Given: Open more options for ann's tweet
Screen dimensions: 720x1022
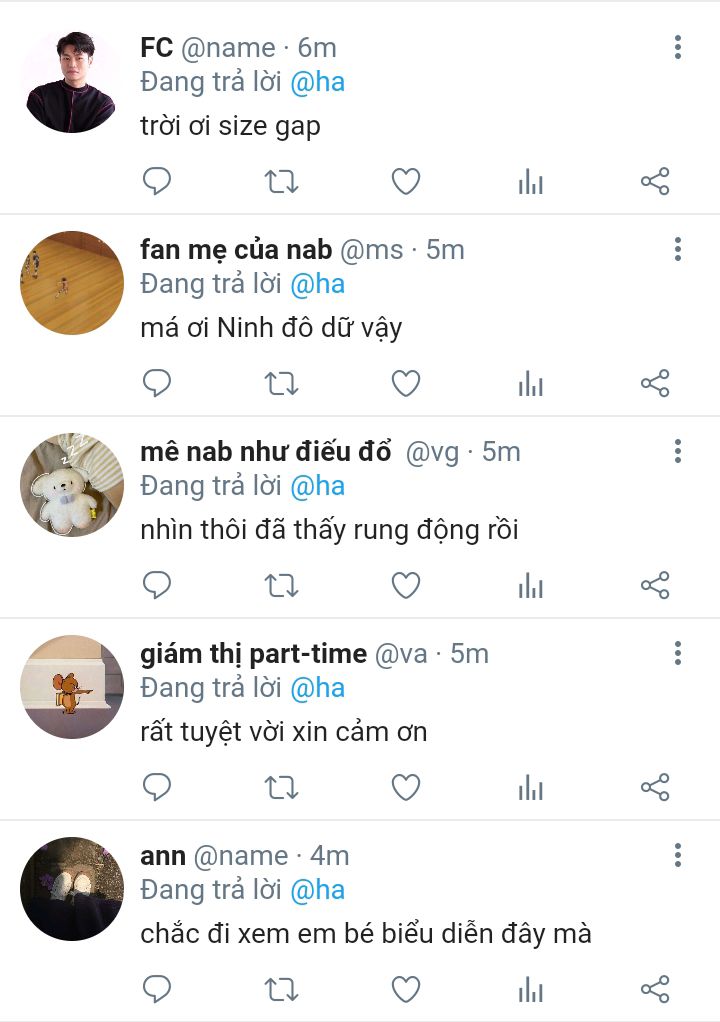Looking at the screenshot, I should tap(678, 856).
